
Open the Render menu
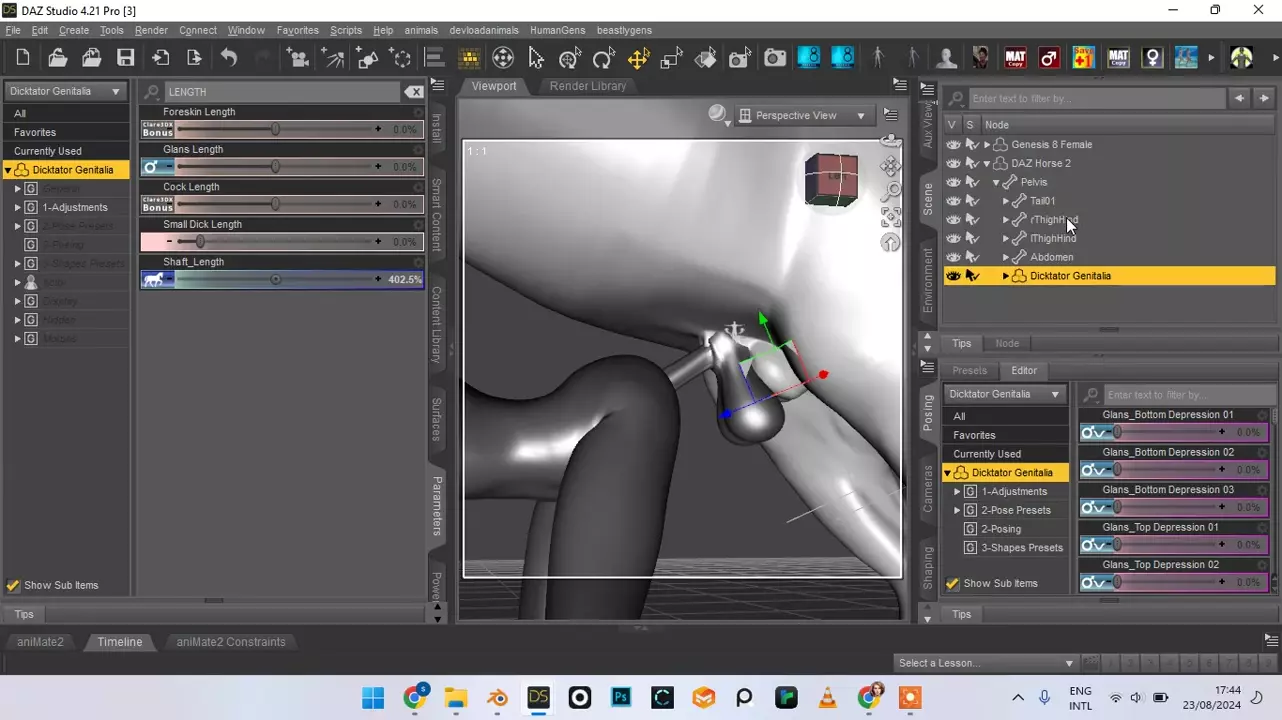click(x=151, y=30)
